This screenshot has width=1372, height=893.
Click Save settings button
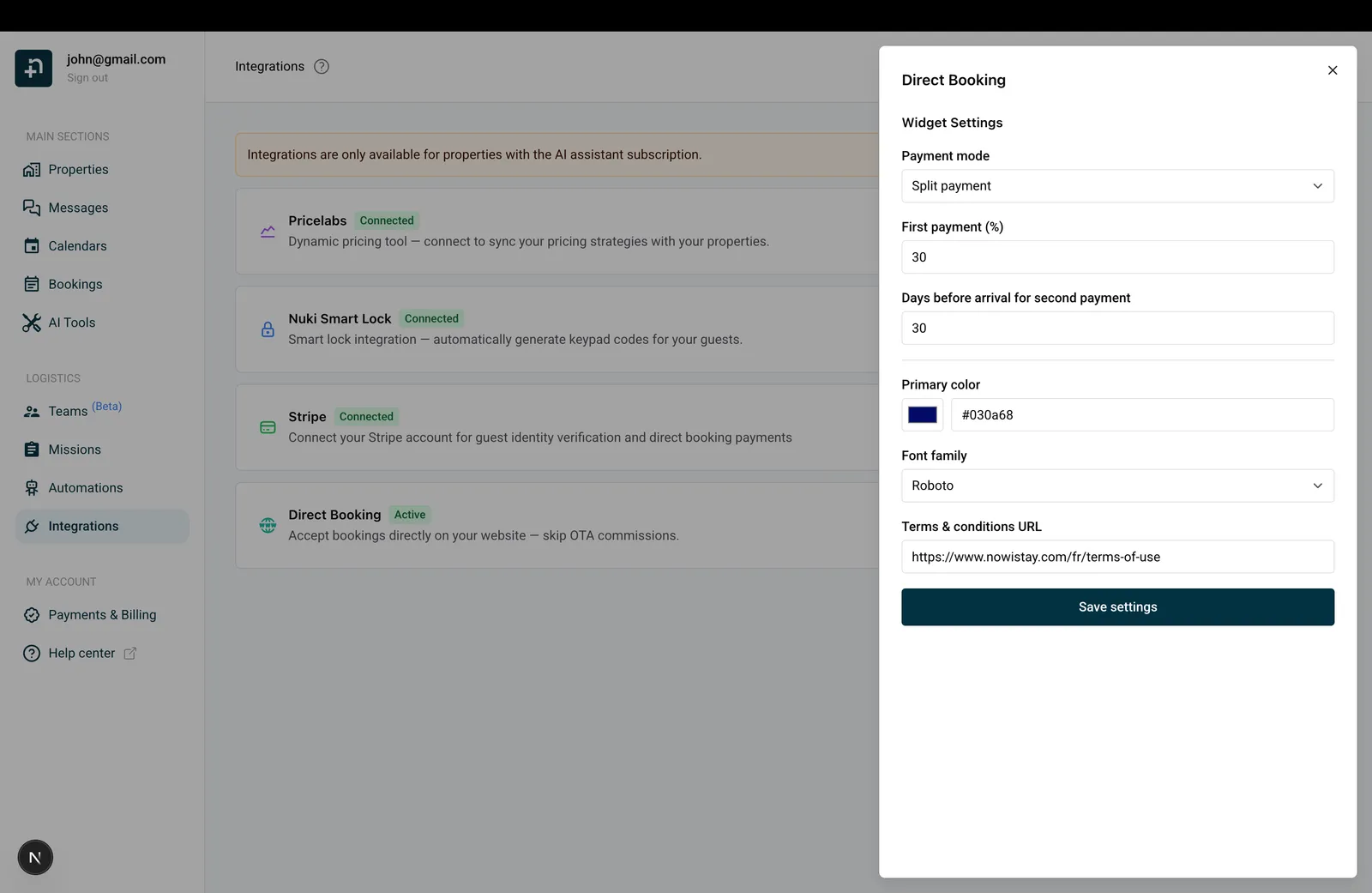coord(1117,607)
